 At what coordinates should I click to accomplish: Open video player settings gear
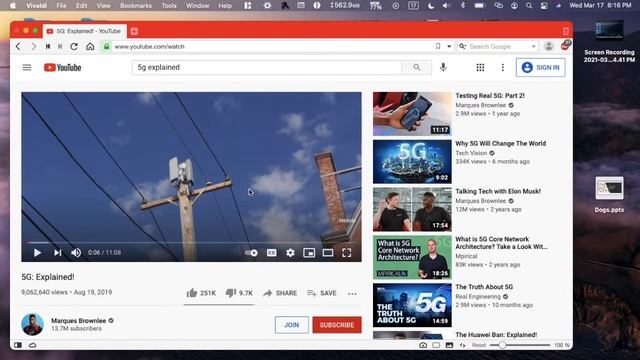(290, 253)
